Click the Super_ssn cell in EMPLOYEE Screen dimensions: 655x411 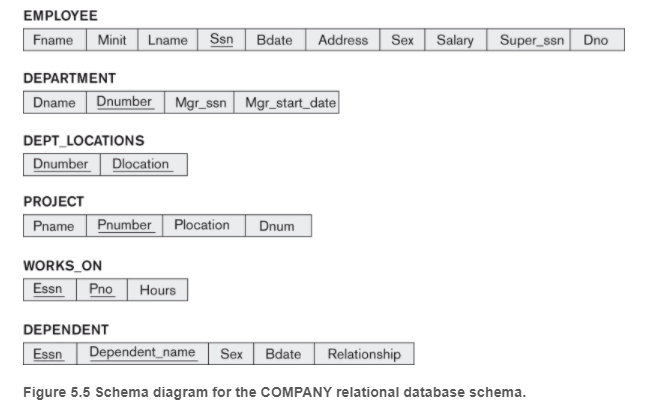[532, 40]
